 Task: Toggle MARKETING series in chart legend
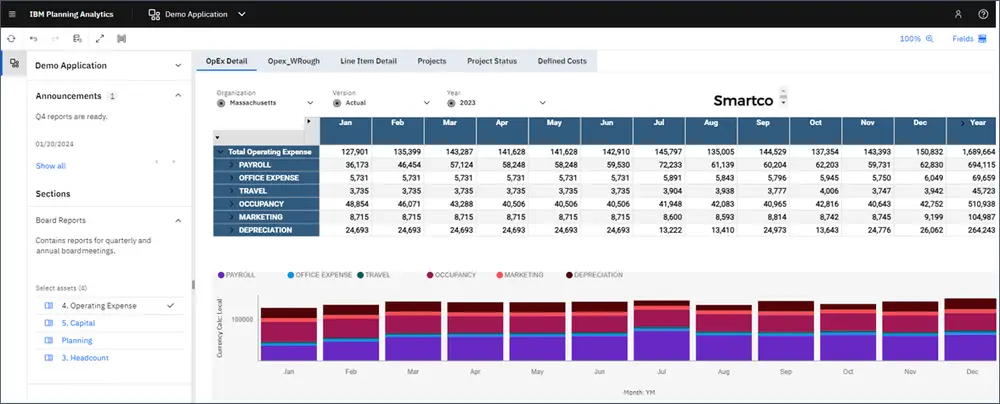[x=520, y=275]
